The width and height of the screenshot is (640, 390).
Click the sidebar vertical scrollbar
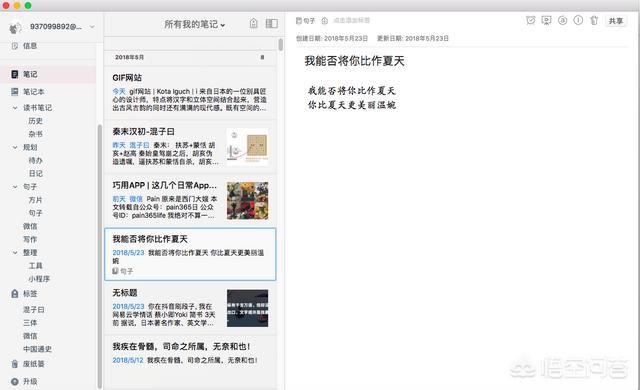coord(100,256)
